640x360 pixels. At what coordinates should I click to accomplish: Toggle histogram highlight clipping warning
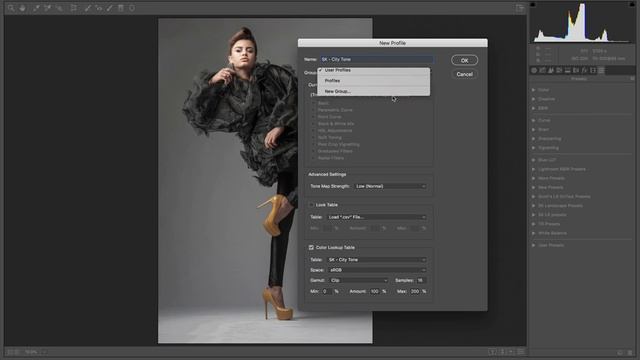point(632,4)
